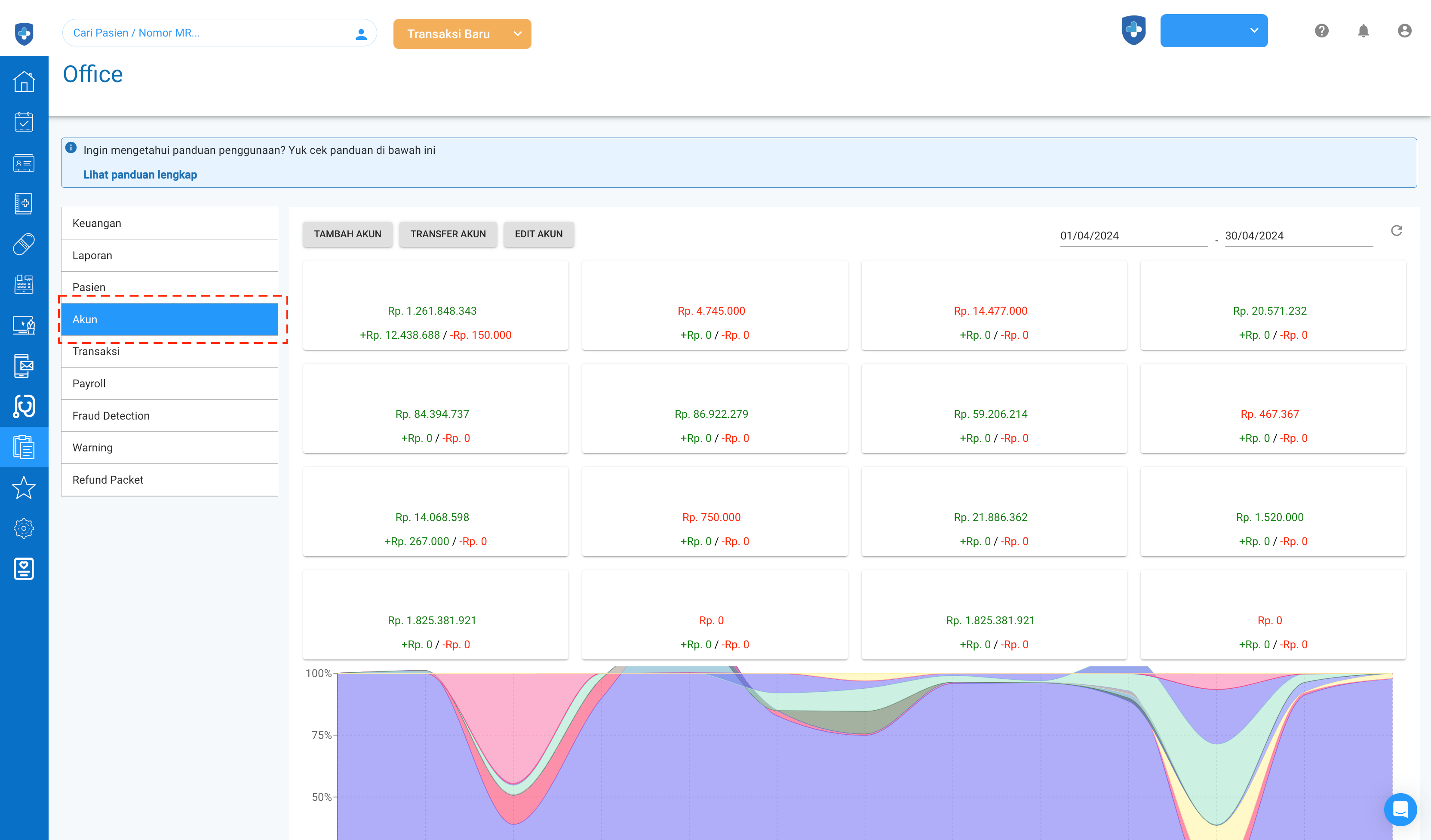Open the Payroll menu item
Viewport: 1431px width, 840px height.
click(169, 384)
